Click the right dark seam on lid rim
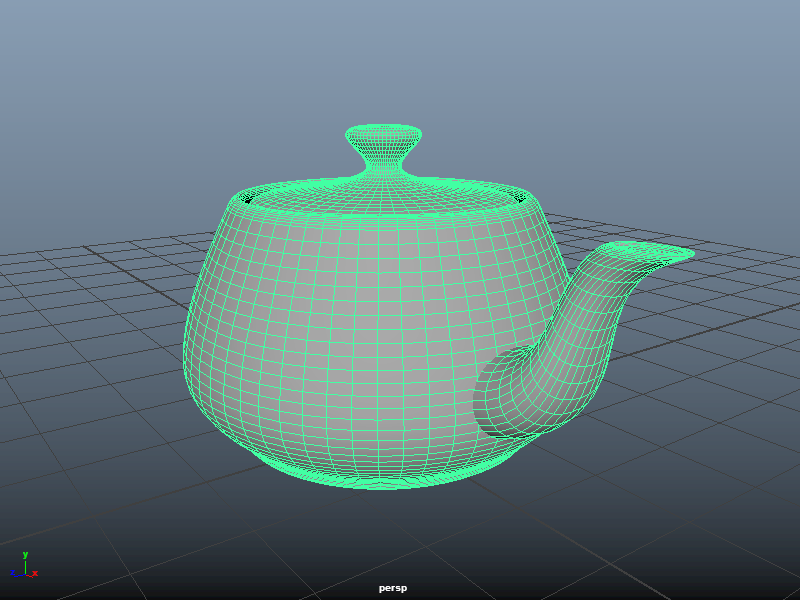The image size is (800, 600). click(521, 198)
